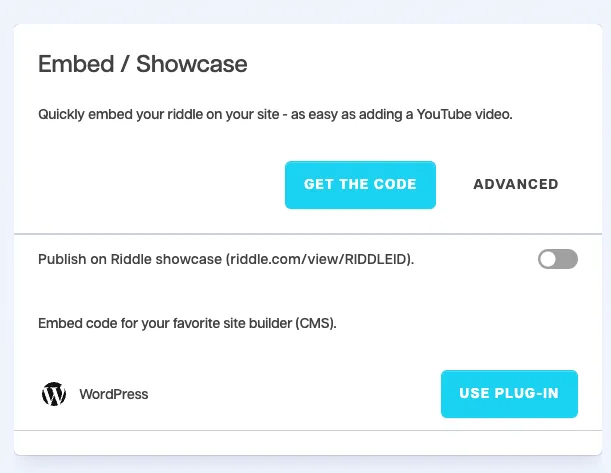Screen dimensions: 611x473
Task: Click the WordPress logo icon
Action: tap(54, 394)
